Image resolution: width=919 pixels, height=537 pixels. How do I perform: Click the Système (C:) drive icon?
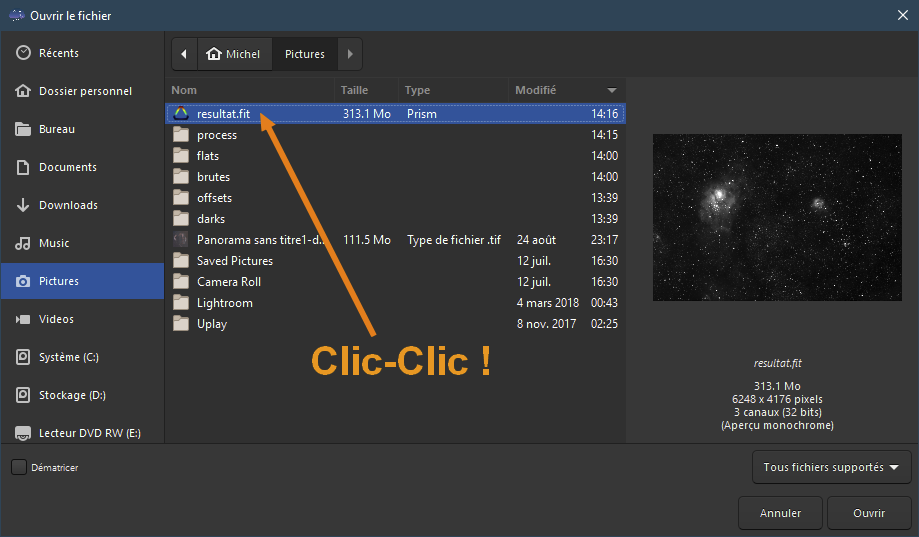23,357
